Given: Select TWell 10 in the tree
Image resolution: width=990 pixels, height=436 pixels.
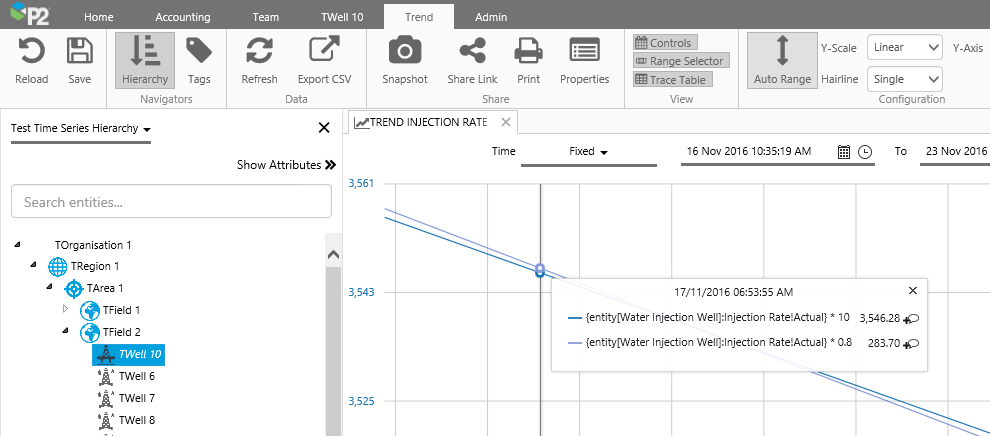Looking at the screenshot, I should (128, 354).
